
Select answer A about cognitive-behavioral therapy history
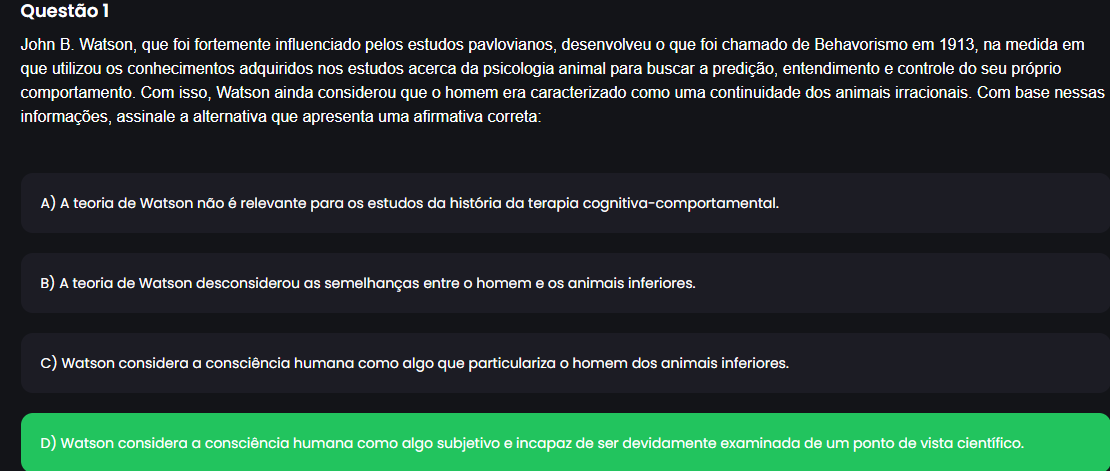566,203
